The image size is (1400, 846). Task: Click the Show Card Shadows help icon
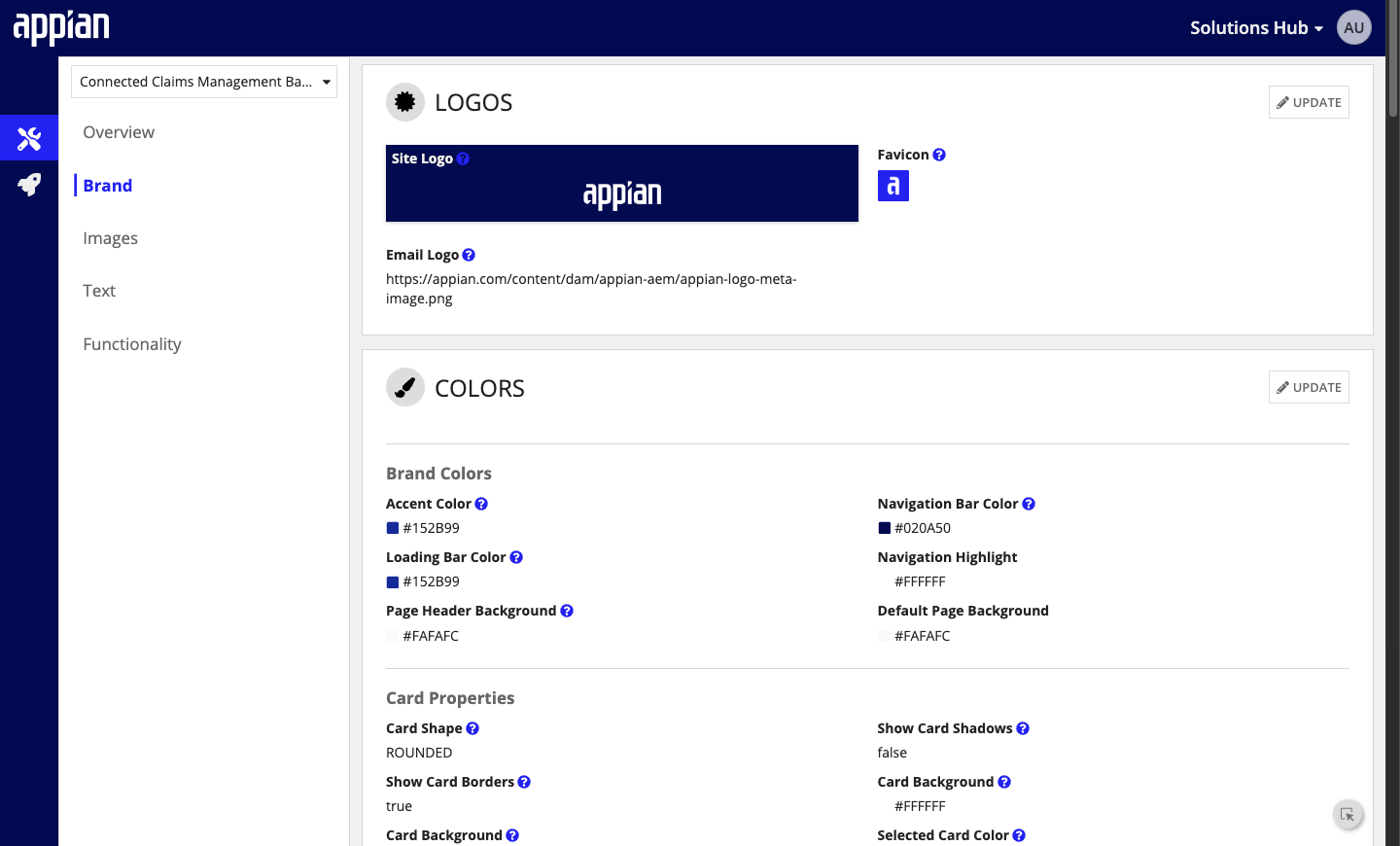(x=1023, y=728)
